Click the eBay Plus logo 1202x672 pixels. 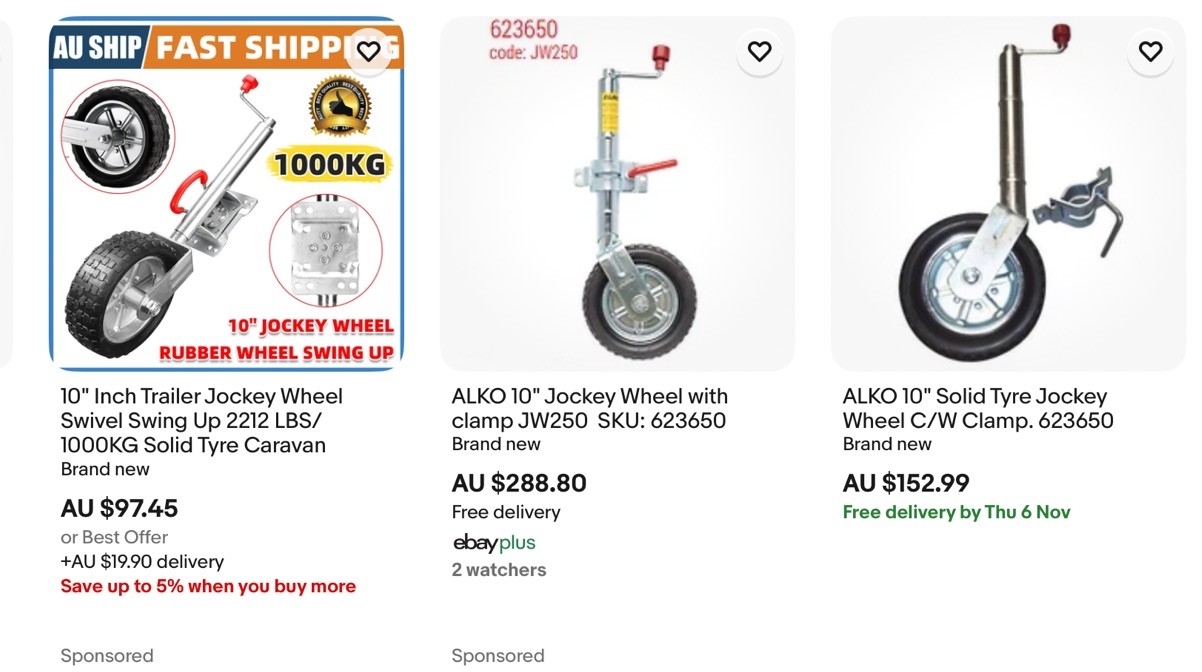coord(494,543)
